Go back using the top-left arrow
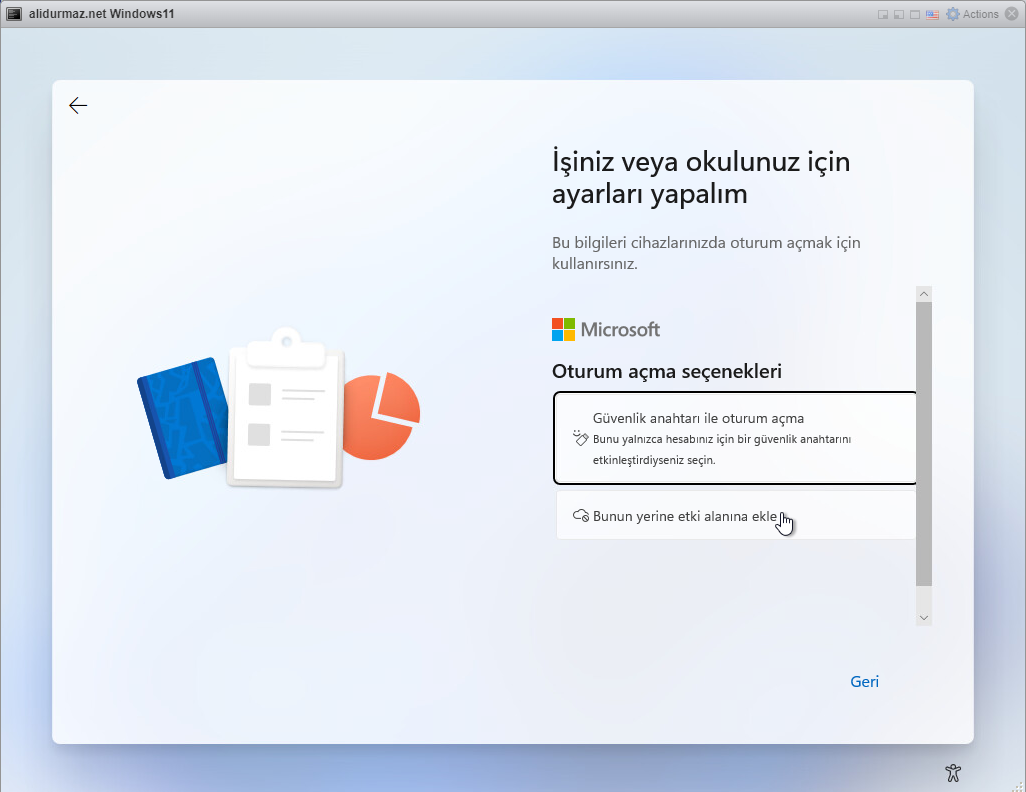1026x792 pixels. click(x=78, y=105)
